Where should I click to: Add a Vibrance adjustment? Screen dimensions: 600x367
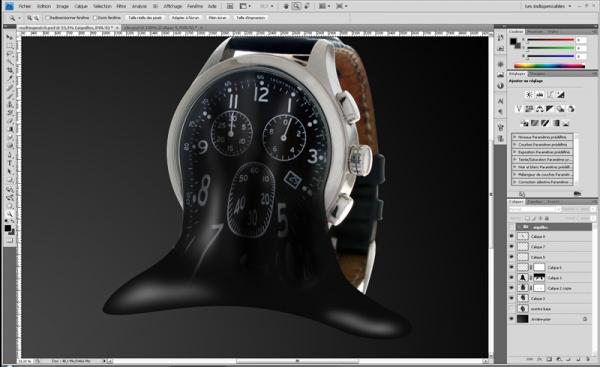coord(519,109)
